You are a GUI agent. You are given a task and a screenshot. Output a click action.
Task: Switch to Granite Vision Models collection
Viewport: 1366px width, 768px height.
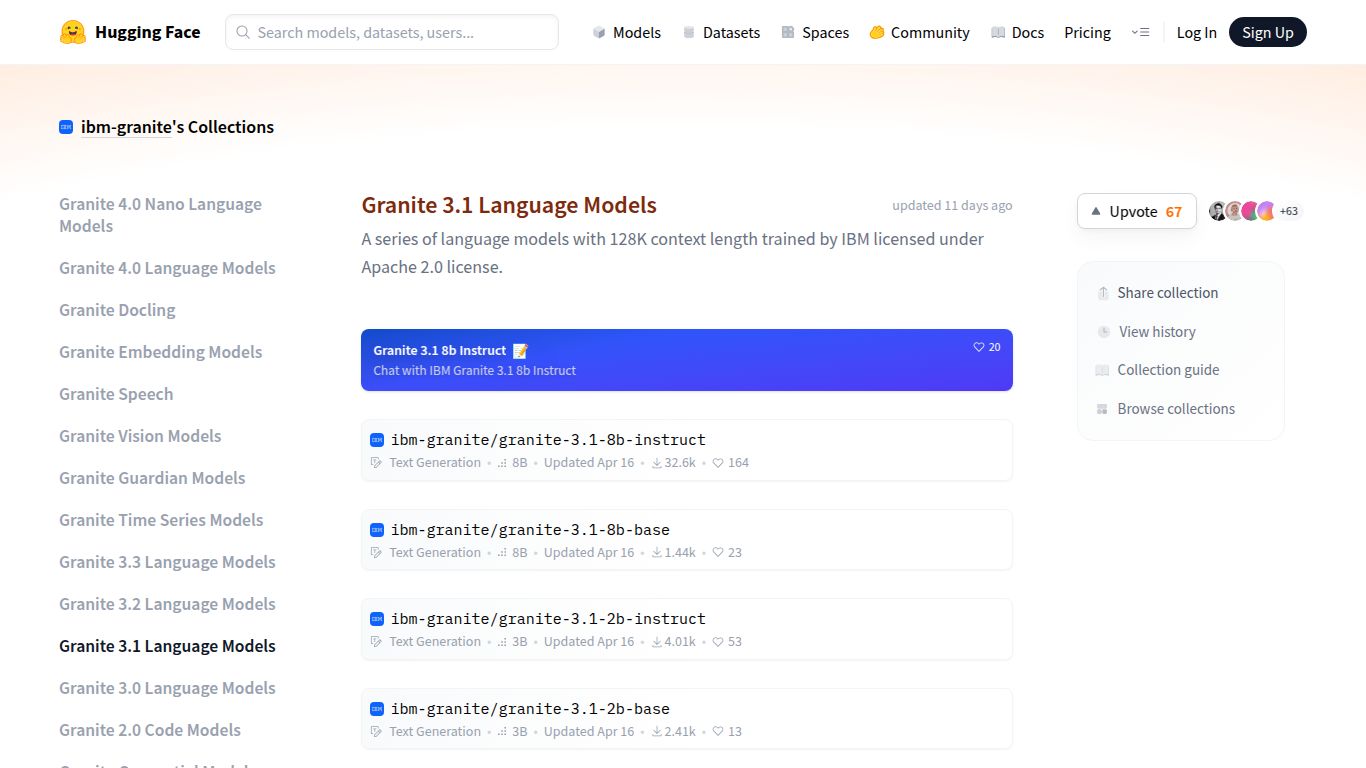[140, 436]
